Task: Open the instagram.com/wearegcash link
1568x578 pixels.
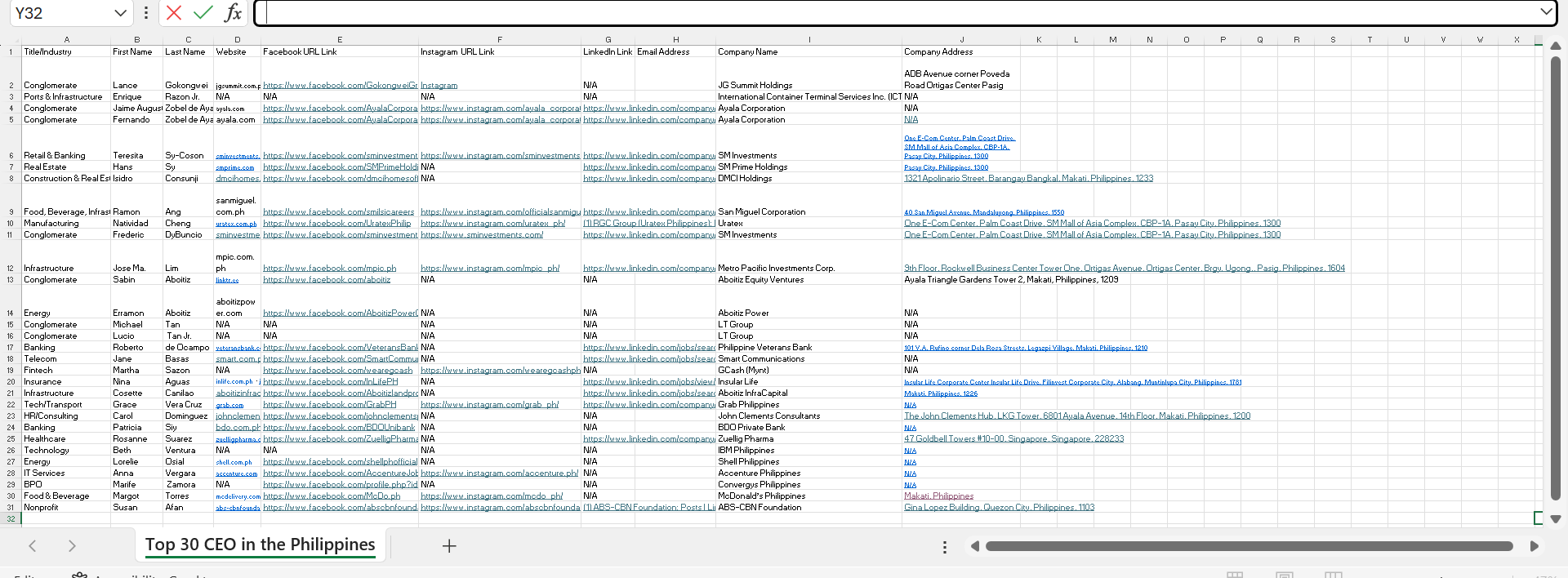Action: (500, 370)
